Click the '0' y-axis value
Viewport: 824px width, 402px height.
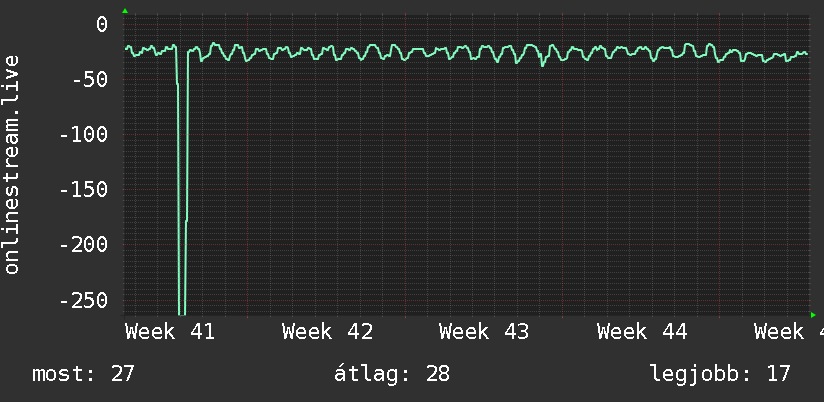[102, 25]
